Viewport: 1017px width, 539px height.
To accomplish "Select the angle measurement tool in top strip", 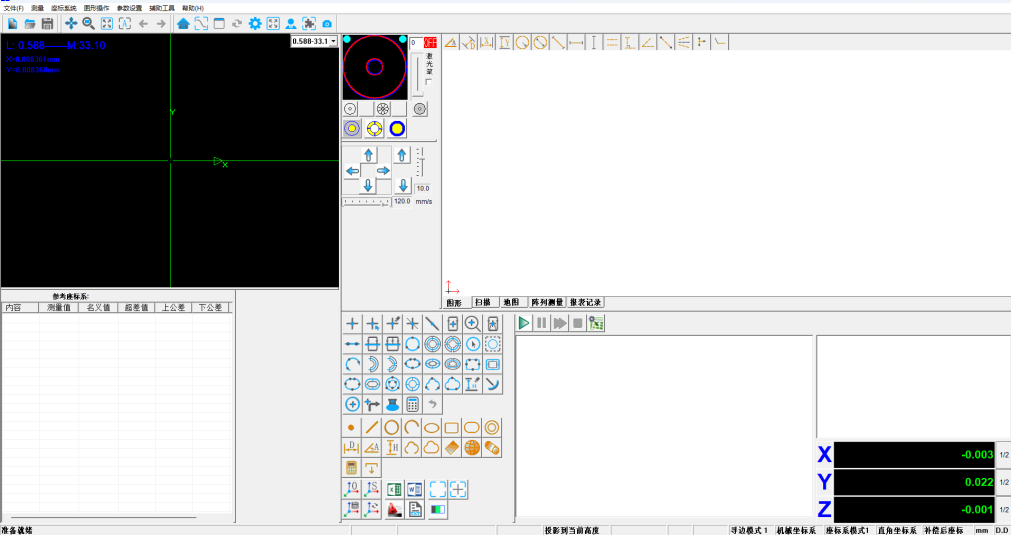I will click(x=647, y=42).
